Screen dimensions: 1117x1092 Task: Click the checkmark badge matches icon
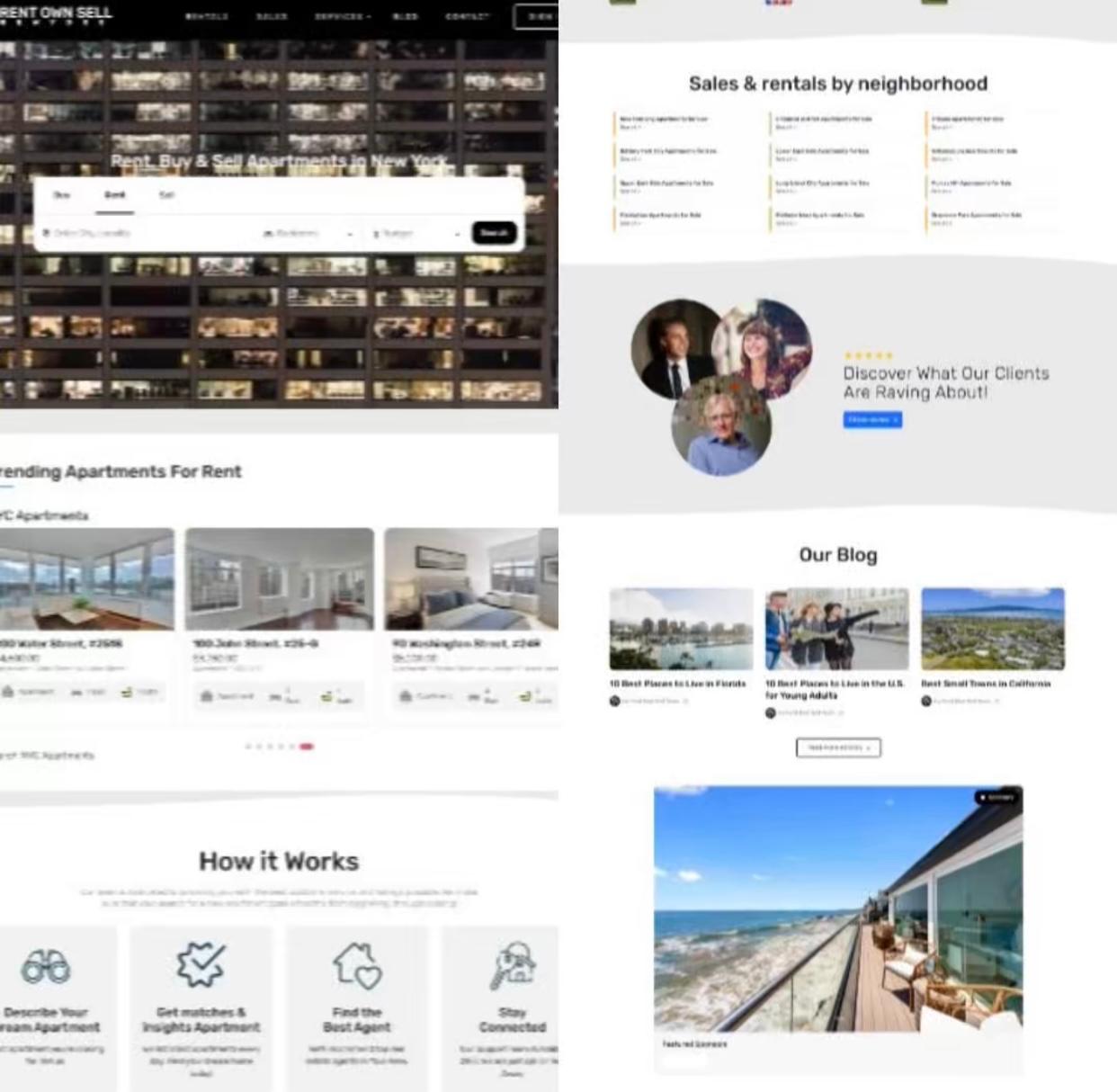[201, 964]
